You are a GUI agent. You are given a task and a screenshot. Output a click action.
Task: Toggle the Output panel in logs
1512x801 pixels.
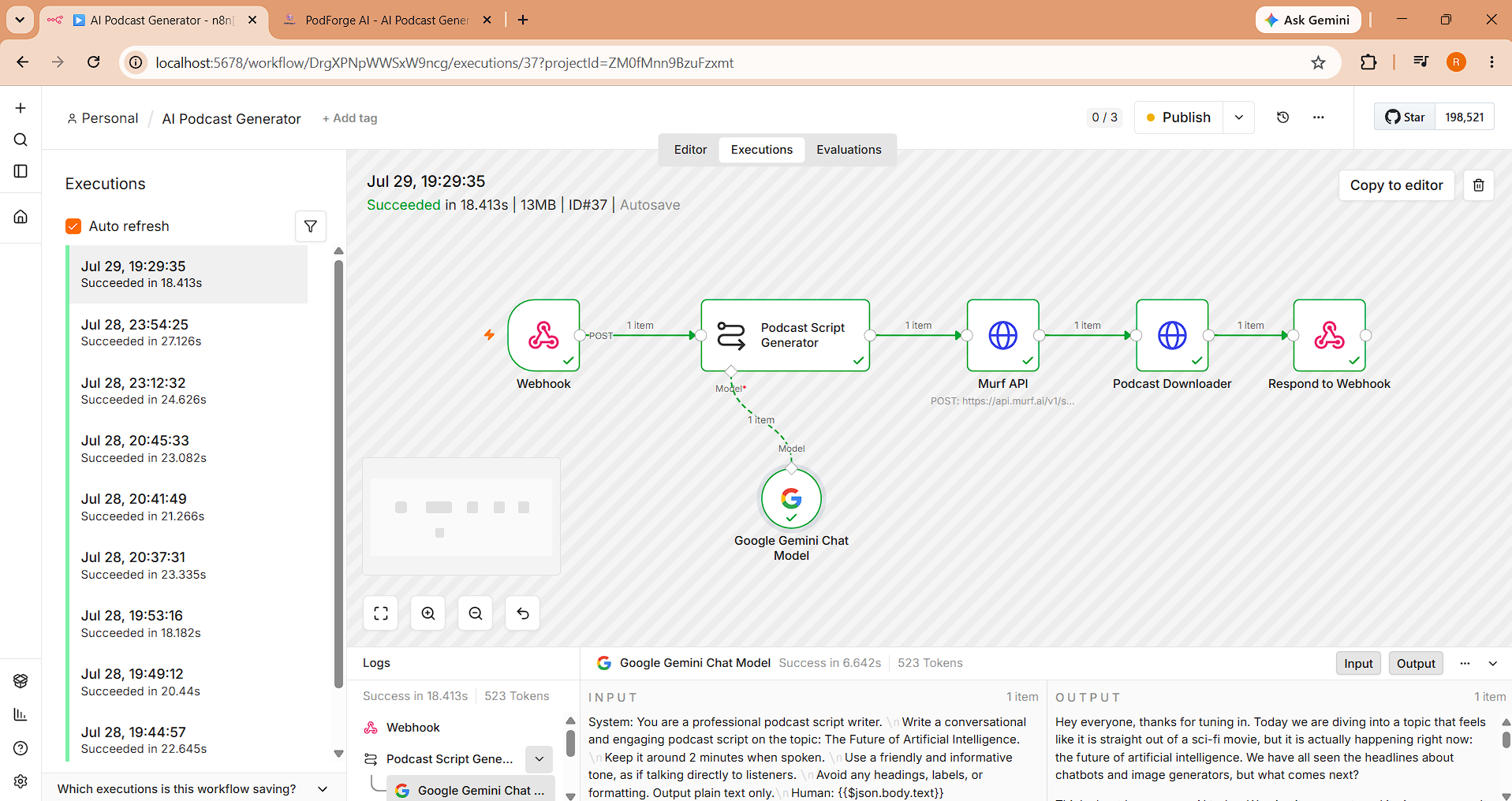tap(1416, 664)
